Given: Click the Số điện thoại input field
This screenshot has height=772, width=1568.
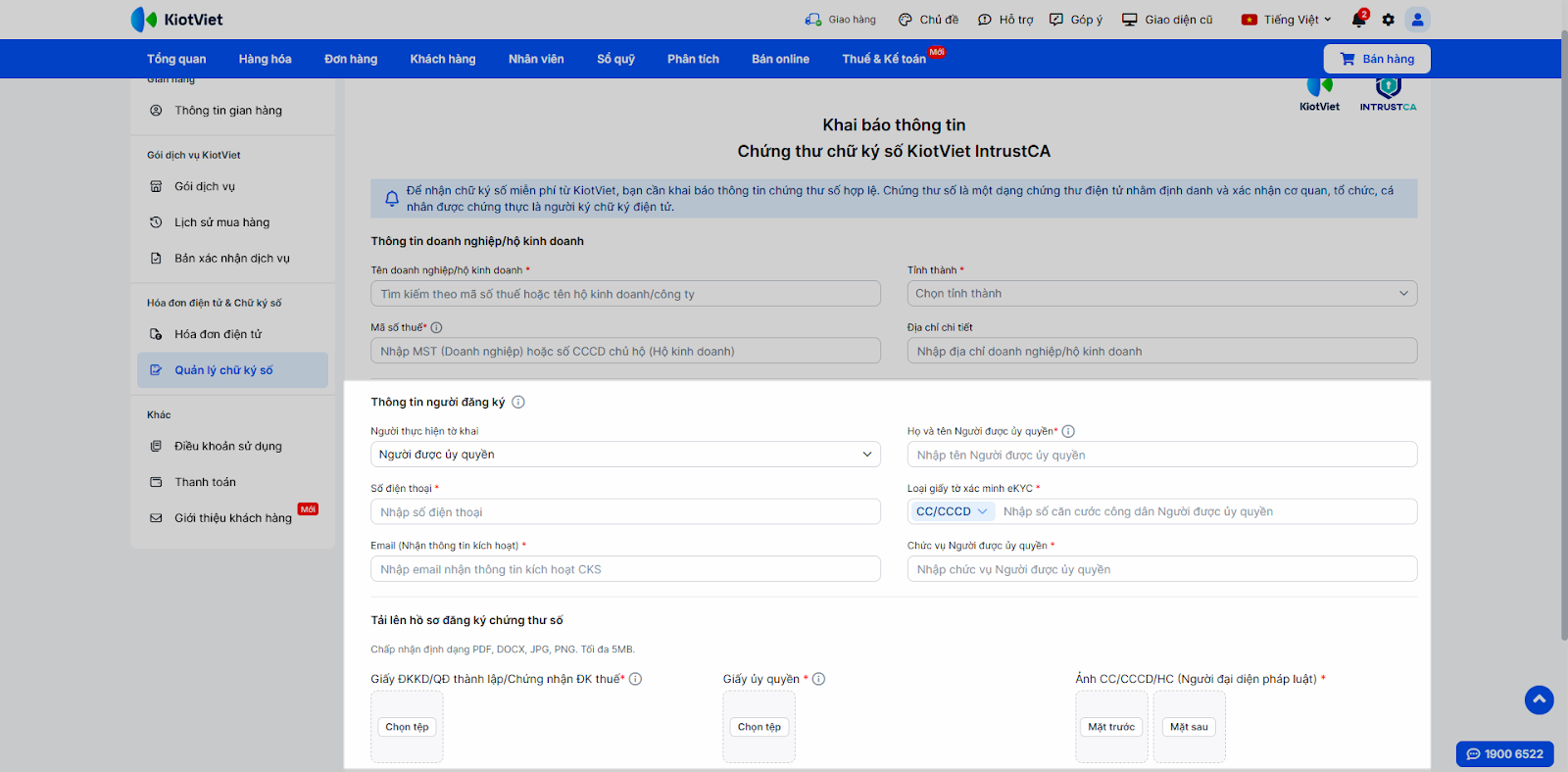Looking at the screenshot, I should click(x=625, y=511).
